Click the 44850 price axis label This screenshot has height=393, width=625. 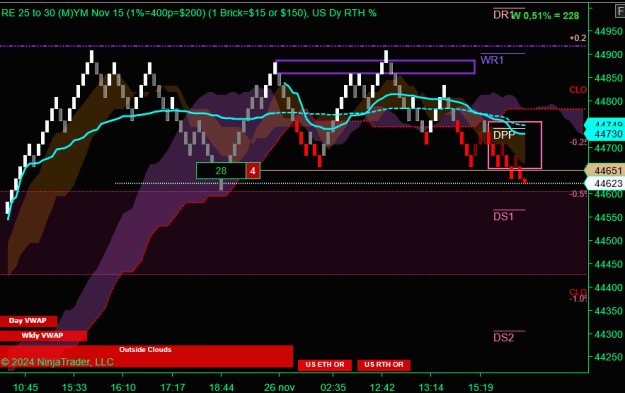tap(608, 78)
